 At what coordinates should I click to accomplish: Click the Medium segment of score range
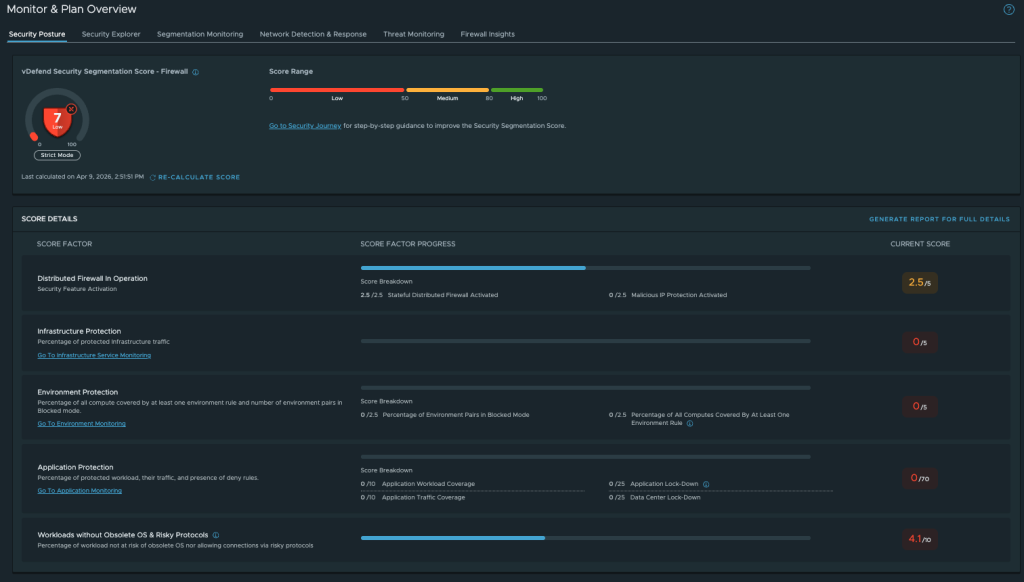tap(447, 90)
